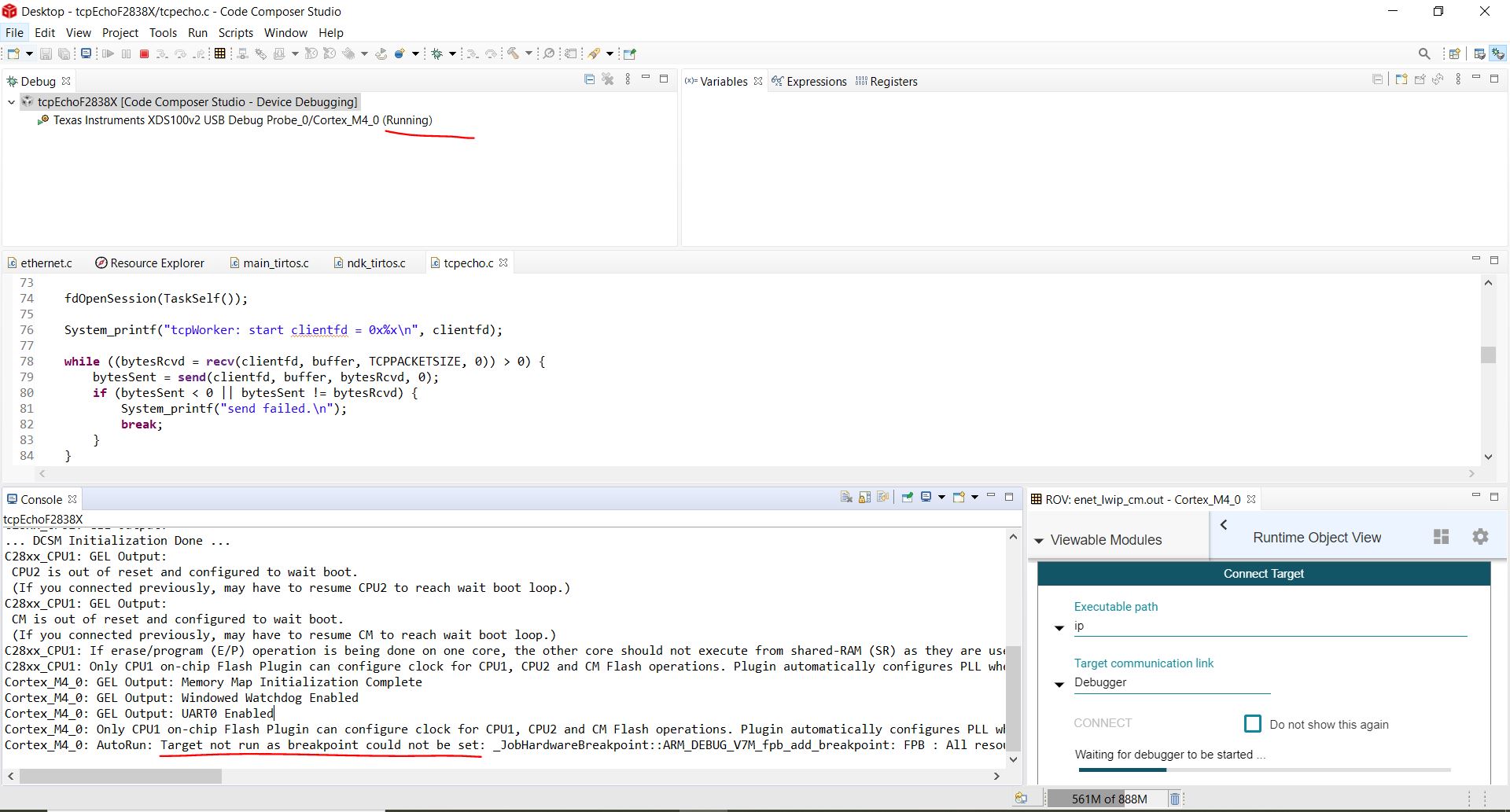
Task: Collapse the Viewable Modules section
Action: point(1039,541)
